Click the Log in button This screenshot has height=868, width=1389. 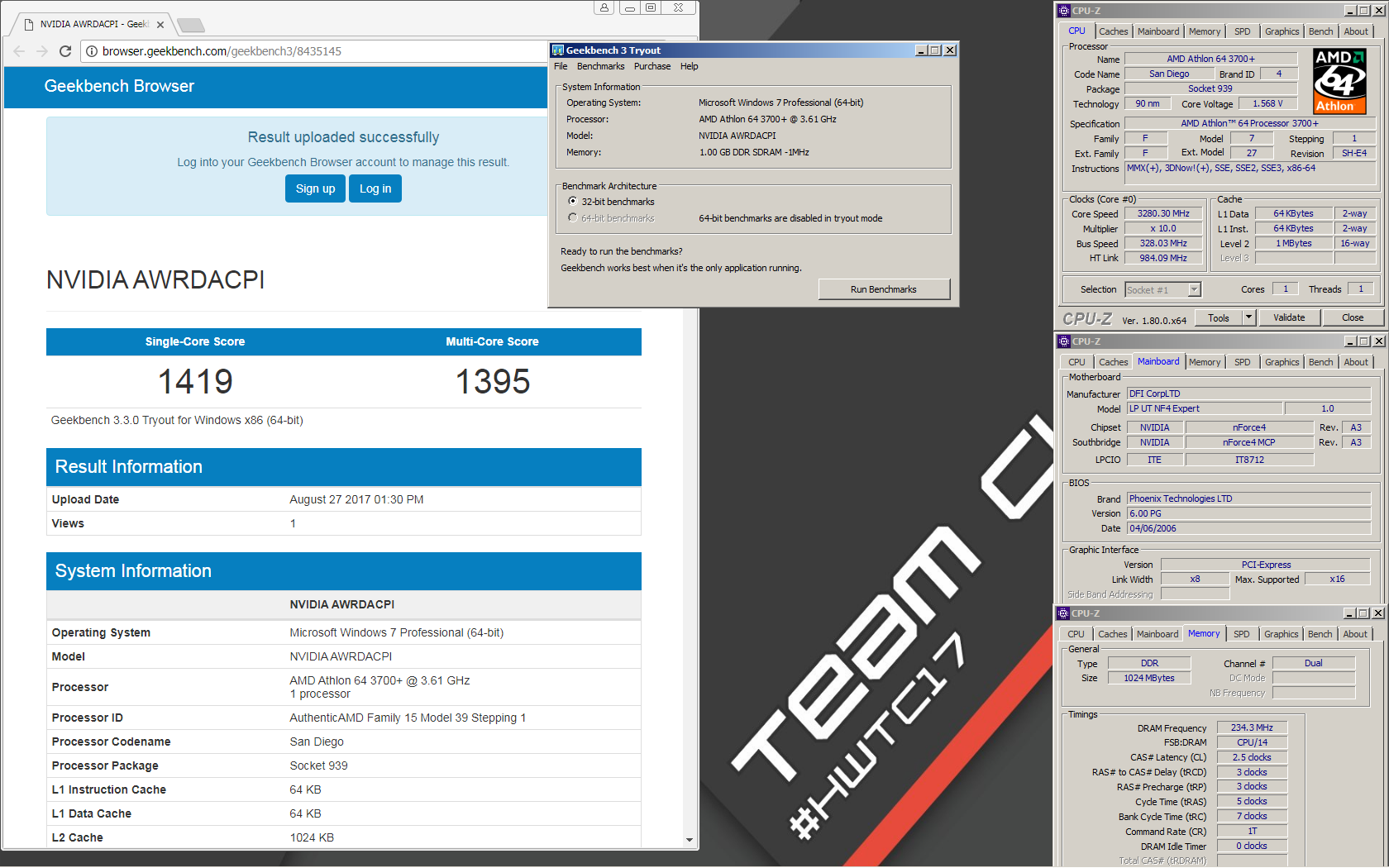[x=375, y=188]
